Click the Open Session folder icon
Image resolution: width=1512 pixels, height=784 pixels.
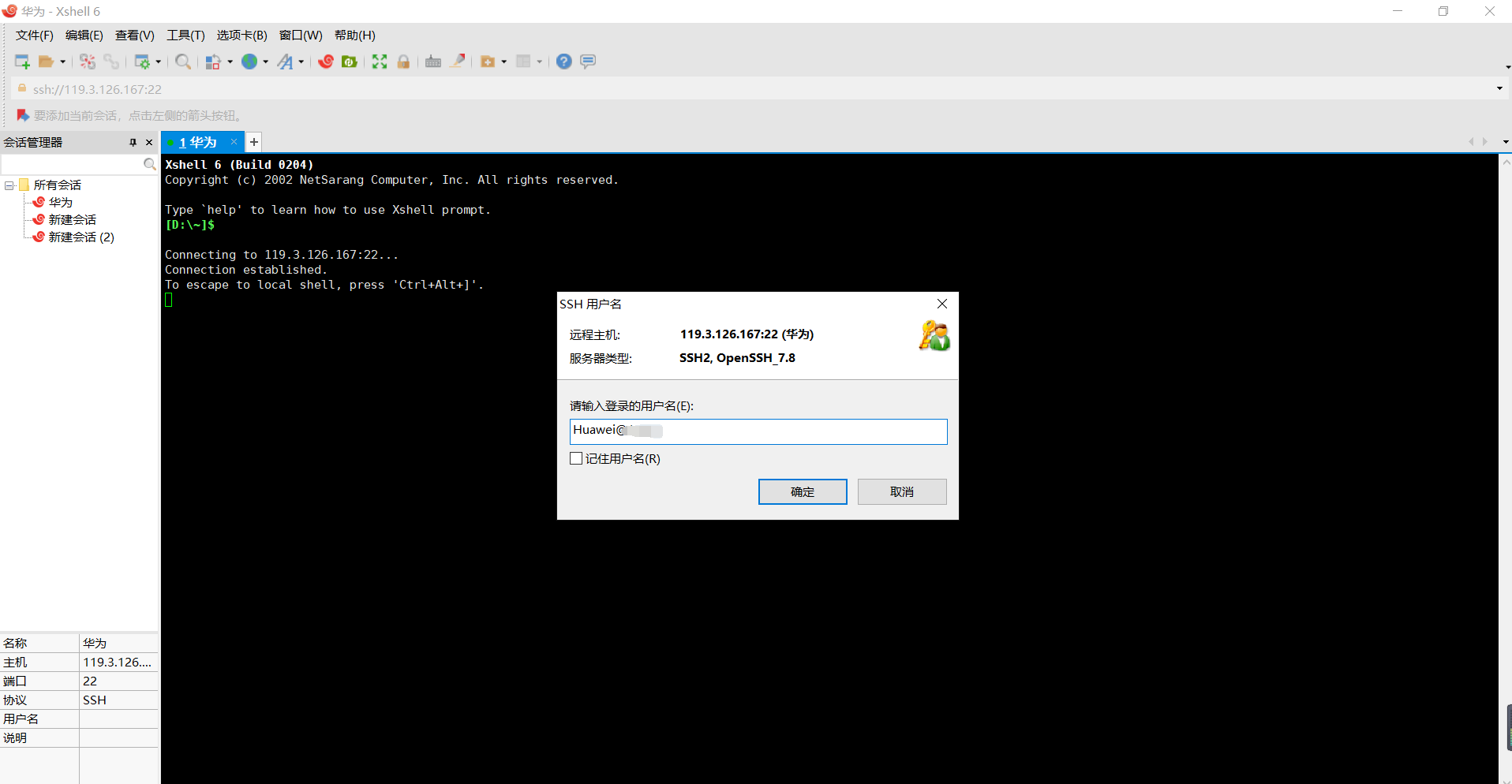tap(46, 62)
